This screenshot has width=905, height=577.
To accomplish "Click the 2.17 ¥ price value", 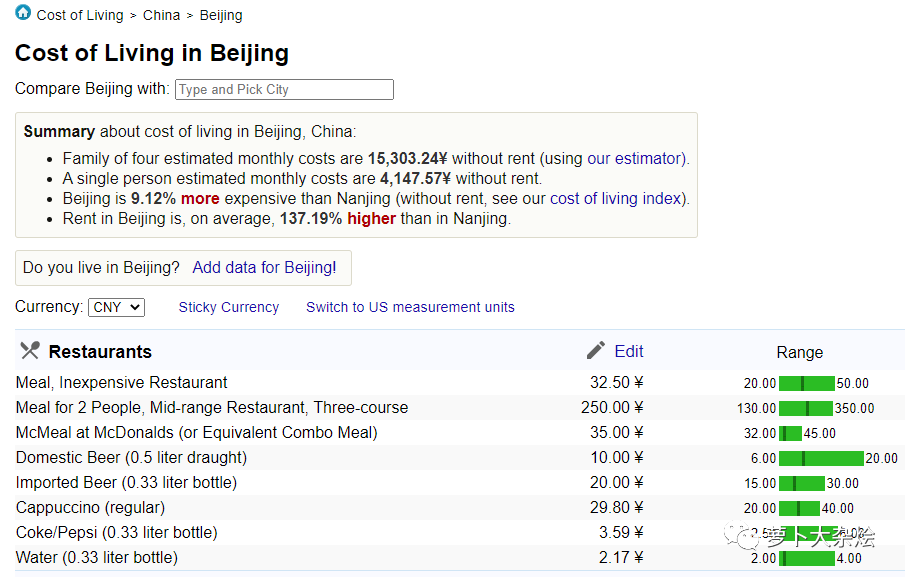I will coord(621,557).
